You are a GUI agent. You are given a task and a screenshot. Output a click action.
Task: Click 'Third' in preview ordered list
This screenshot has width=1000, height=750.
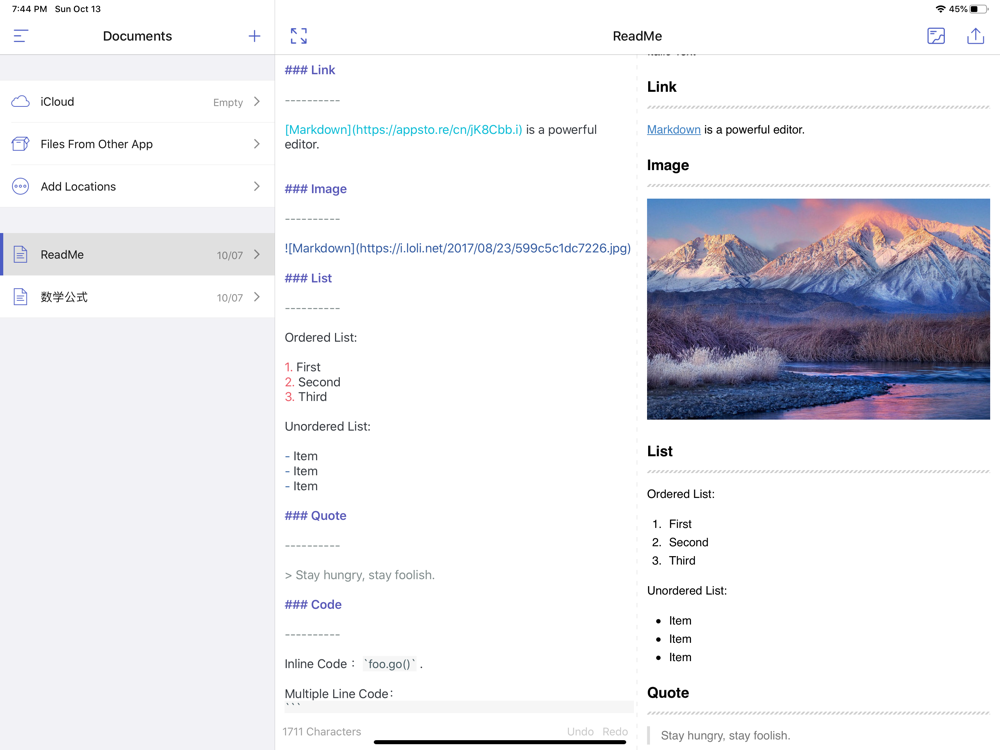click(x=682, y=561)
